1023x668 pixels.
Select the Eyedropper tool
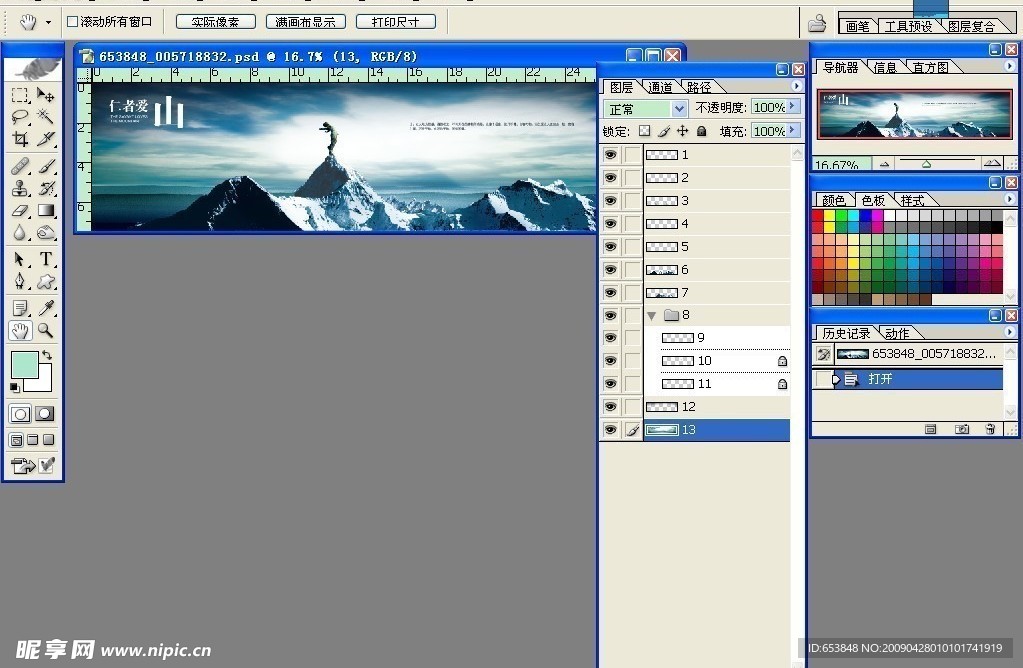(x=46, y=309)
